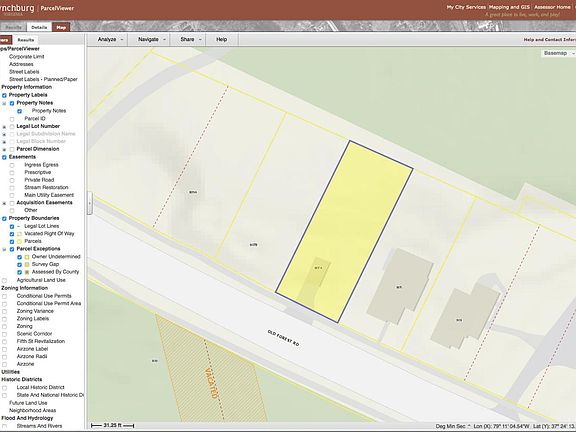
Task: Open the Basemap selector
Action: (x=558, y=53)
